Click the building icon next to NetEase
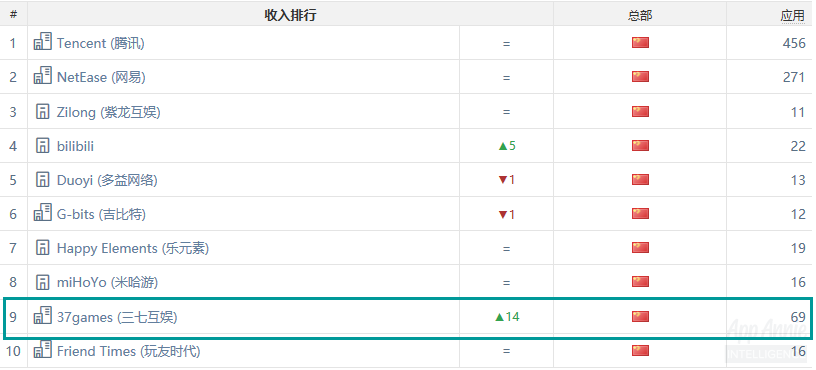The image size is (816, 370). (x=43, y=75)
